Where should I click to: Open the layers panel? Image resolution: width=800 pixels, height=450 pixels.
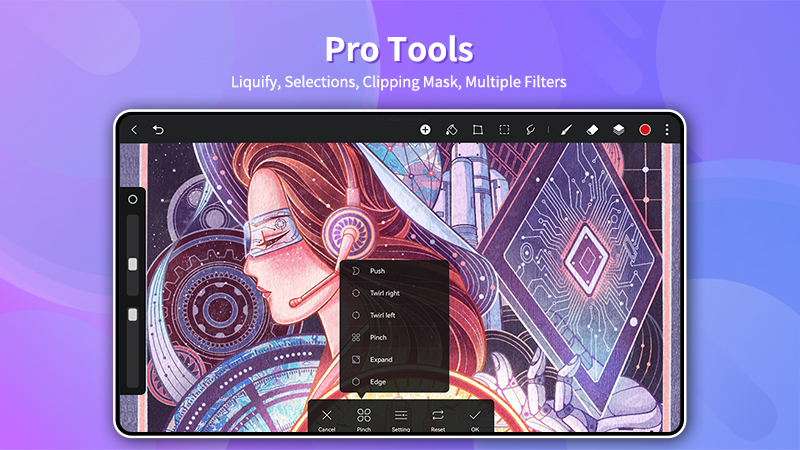coord(618,130)
